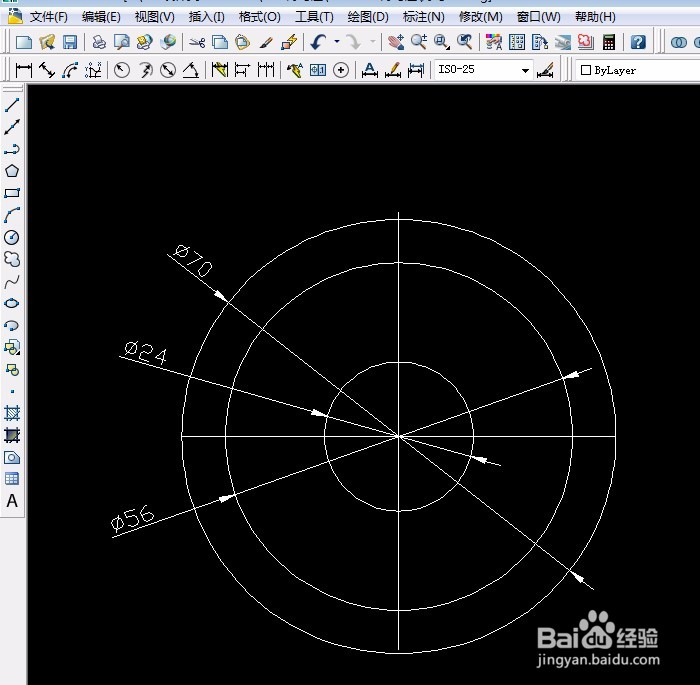
Task: Click the Match Properties brush icon
Action: click(x=266, y=42)
